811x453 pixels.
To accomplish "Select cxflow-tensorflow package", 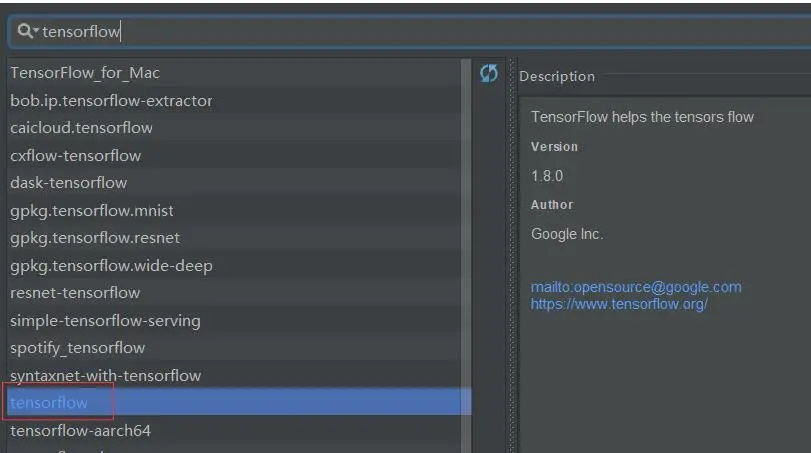I will pyautogui.click(x=234, y=155).
